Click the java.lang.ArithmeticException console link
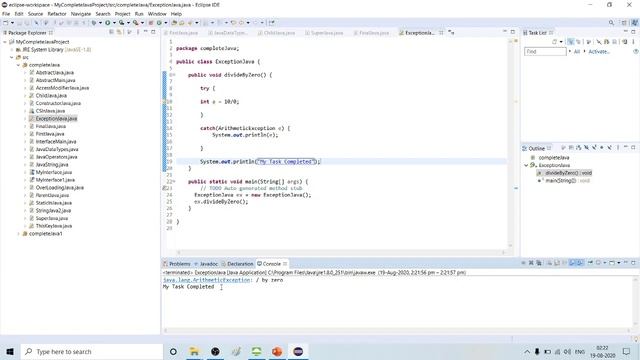Image resolution: width=640 pixels, height=360 pixels. point(207,280)
